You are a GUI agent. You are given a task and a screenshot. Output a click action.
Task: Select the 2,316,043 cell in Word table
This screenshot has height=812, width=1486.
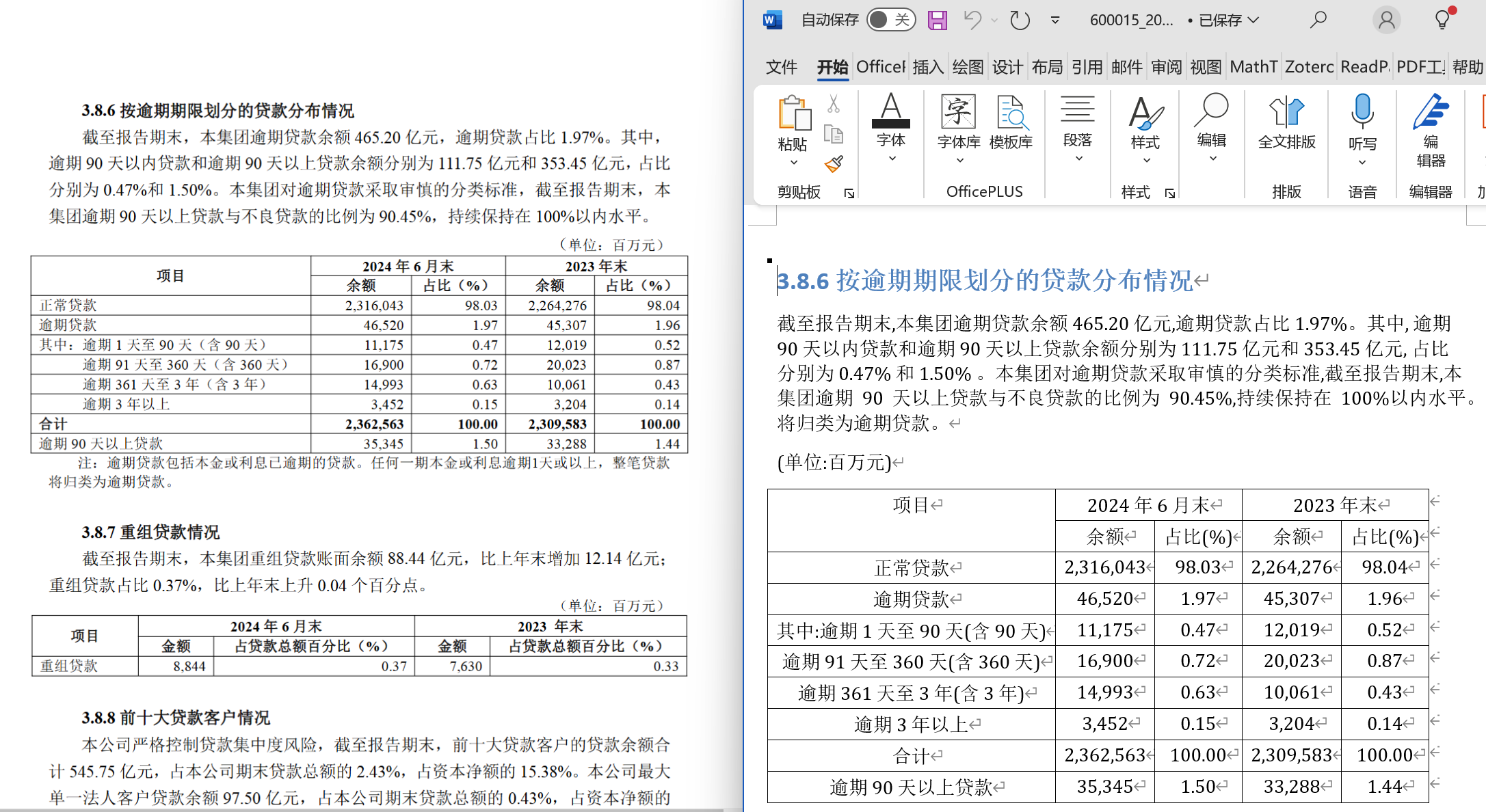(x=1104, y=567)
